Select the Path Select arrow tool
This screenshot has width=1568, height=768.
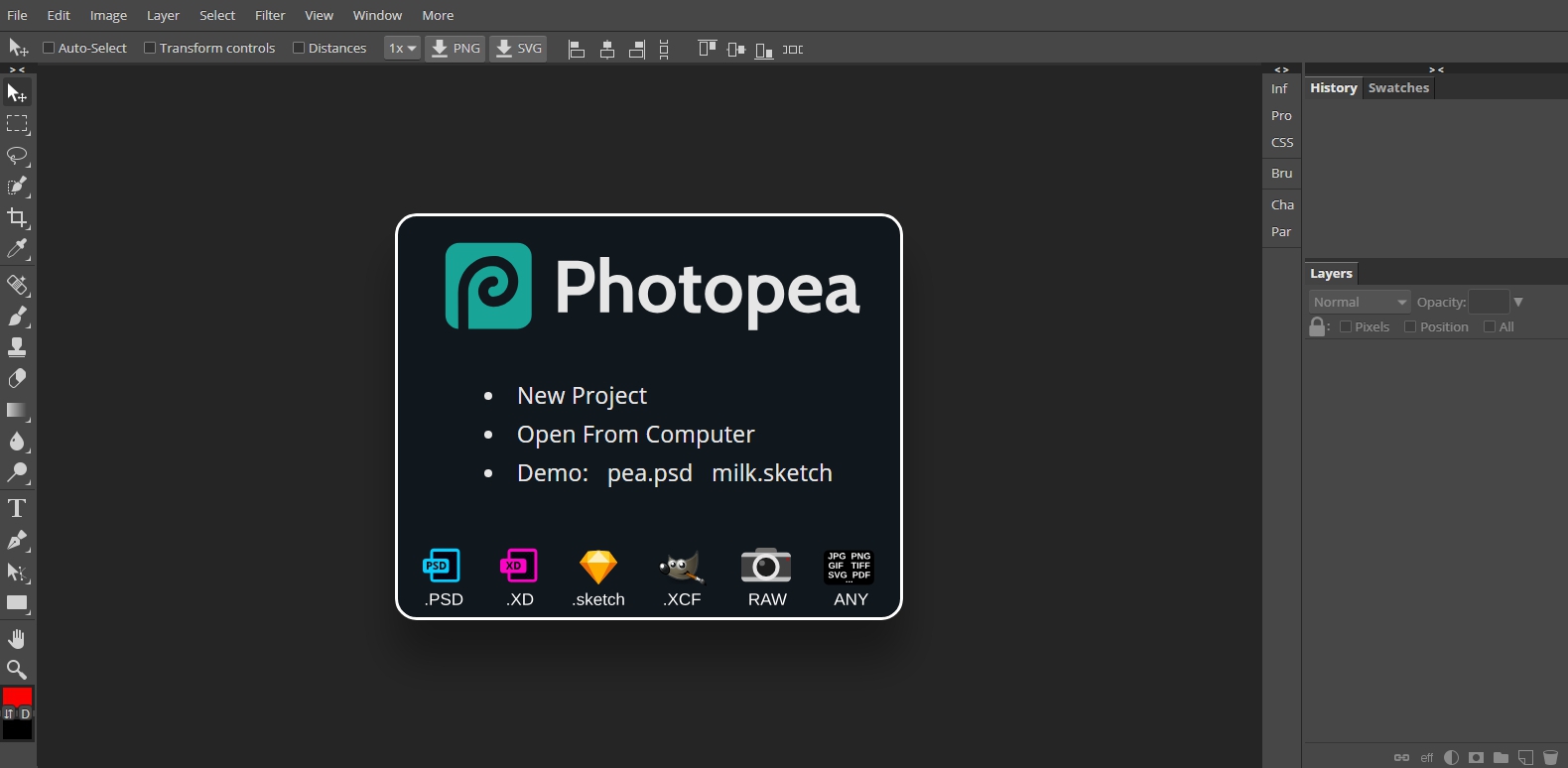coord(17,572)
